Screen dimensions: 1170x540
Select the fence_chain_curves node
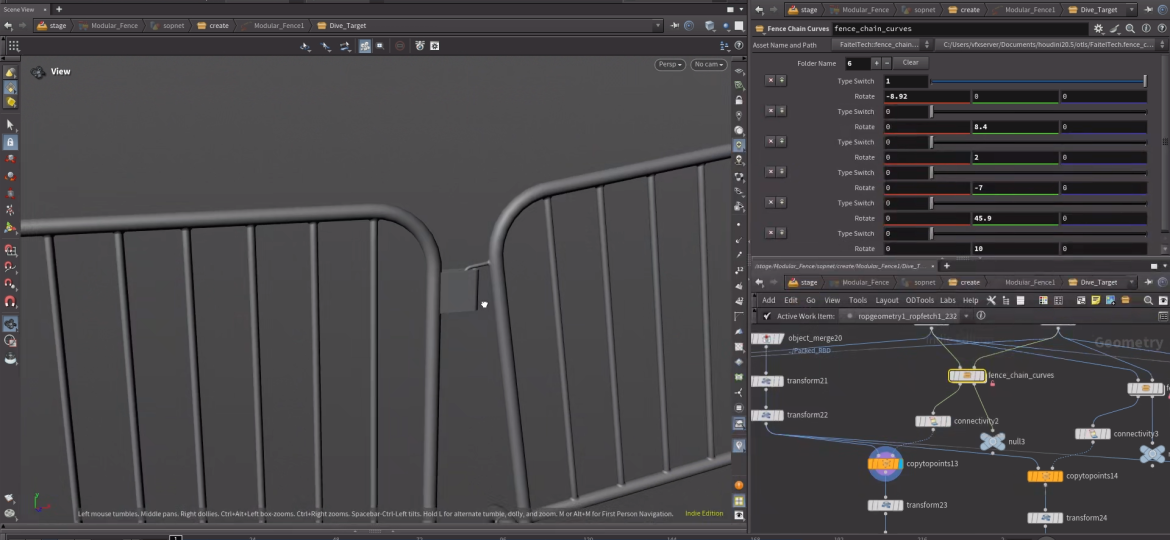pyautogui.click(x=966, y=376)
